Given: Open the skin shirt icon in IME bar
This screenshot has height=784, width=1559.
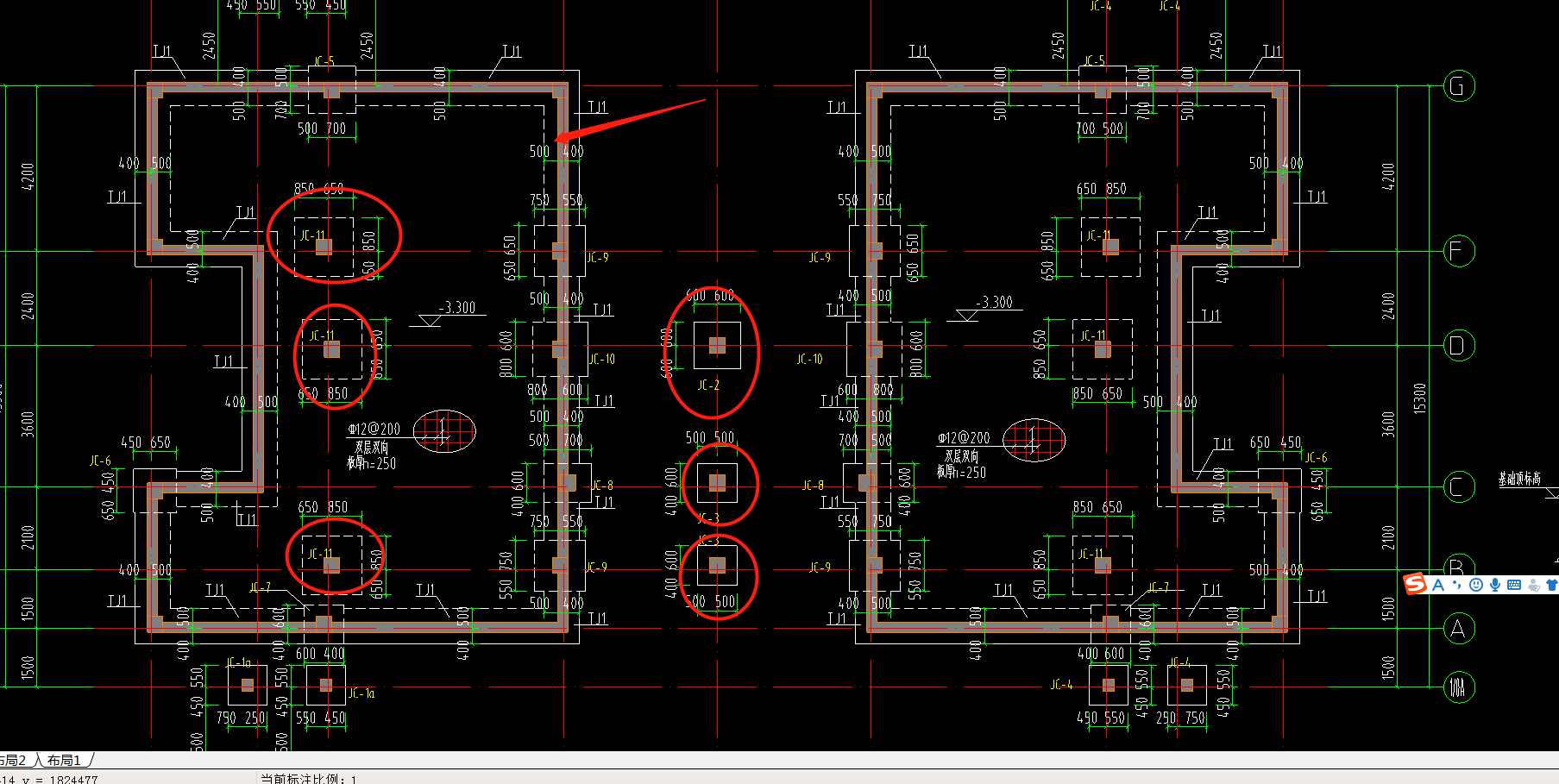Looking at the screenshot, I should 1551,585.
